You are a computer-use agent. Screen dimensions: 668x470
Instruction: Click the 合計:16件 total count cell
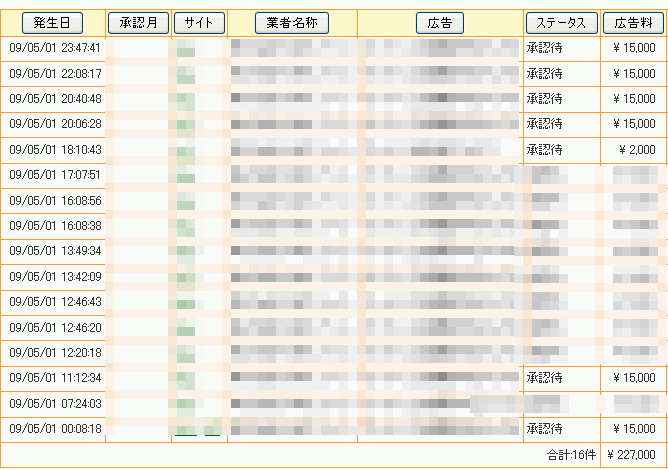[x=571, y=455]
